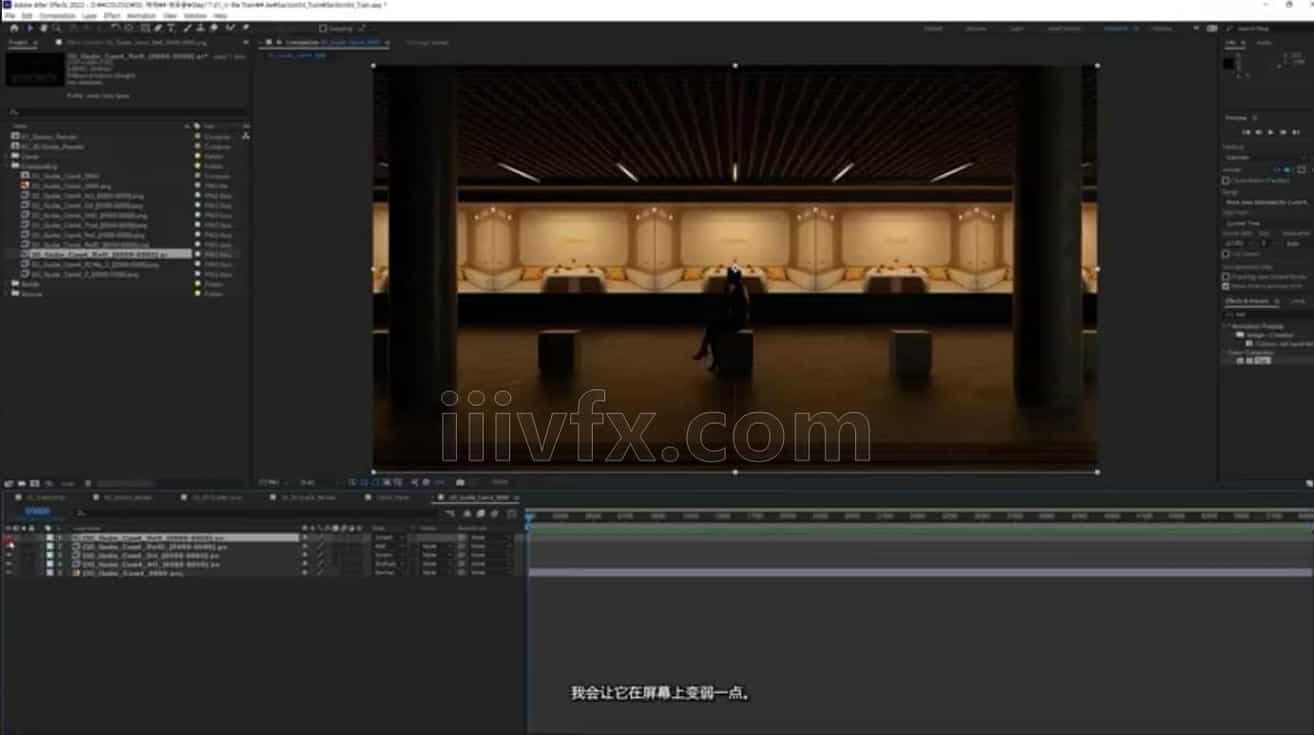Enable Cache Before Playback checkbox
This screenshot has height=735, width=1314.
pyautogui.click(x=1226, y=180)
